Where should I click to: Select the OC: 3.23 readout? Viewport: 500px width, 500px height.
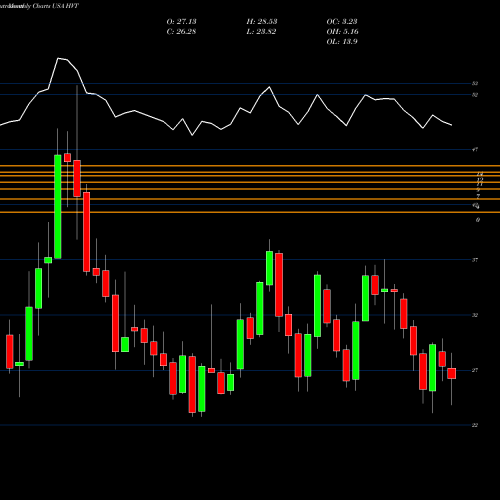click(x=342, y=22)
